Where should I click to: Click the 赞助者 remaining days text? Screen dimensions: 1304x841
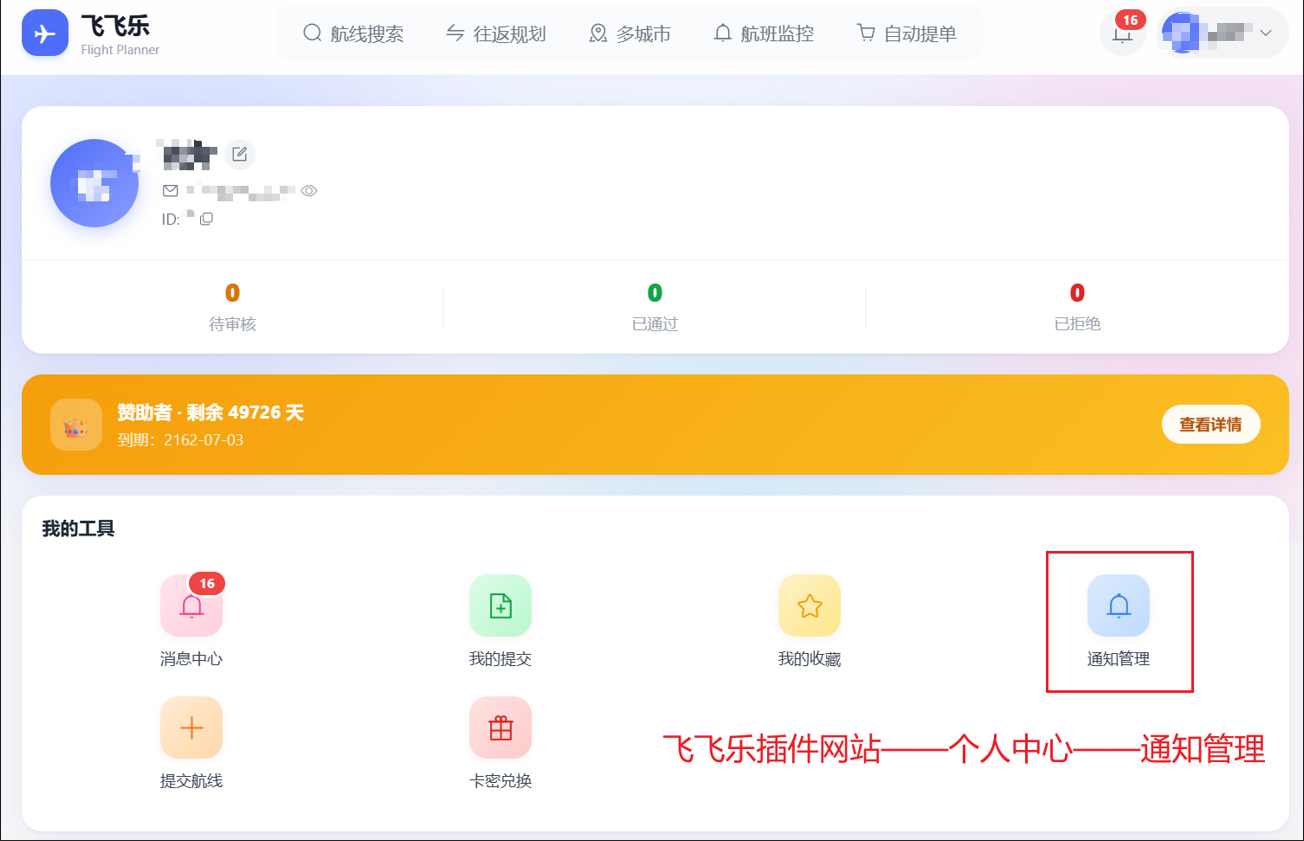click(210, 412)
